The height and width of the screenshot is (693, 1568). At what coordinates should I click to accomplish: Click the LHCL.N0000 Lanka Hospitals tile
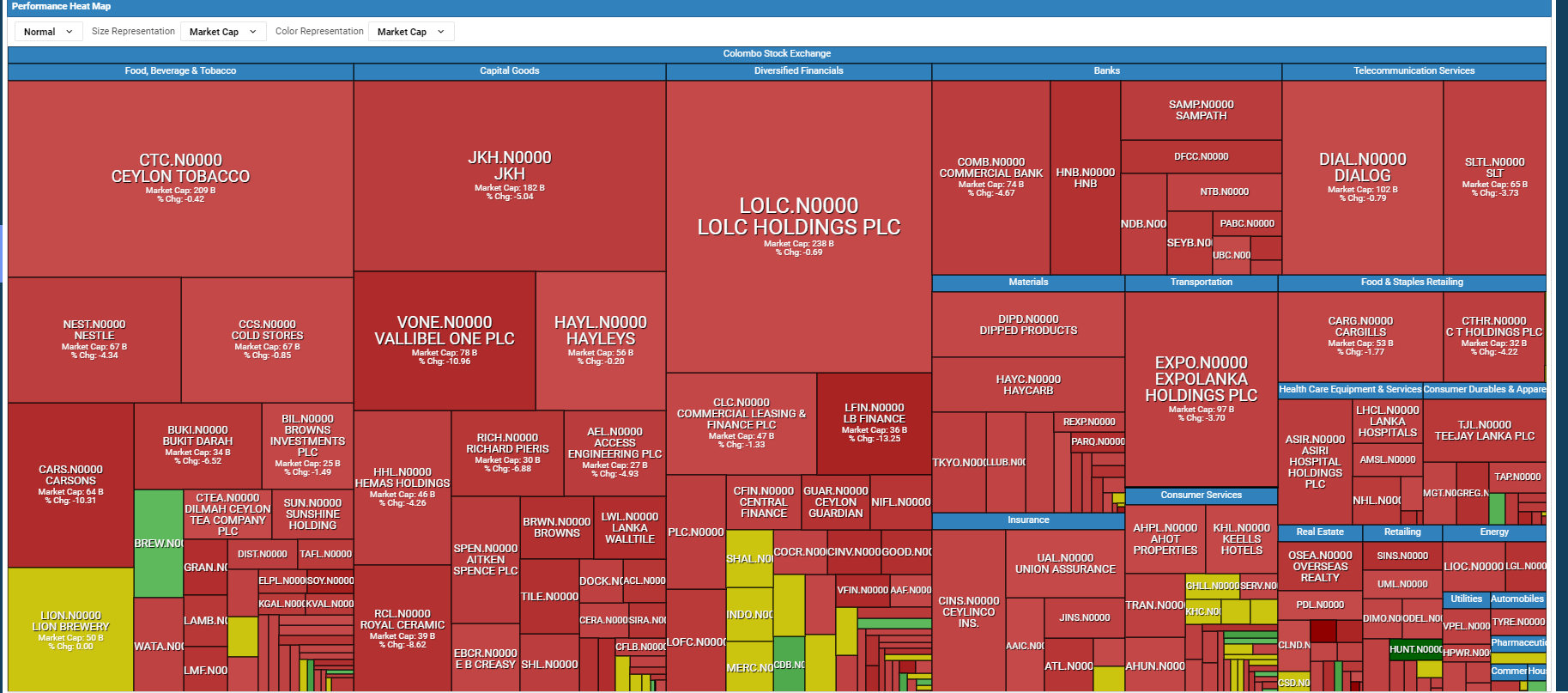(1388, 422)
